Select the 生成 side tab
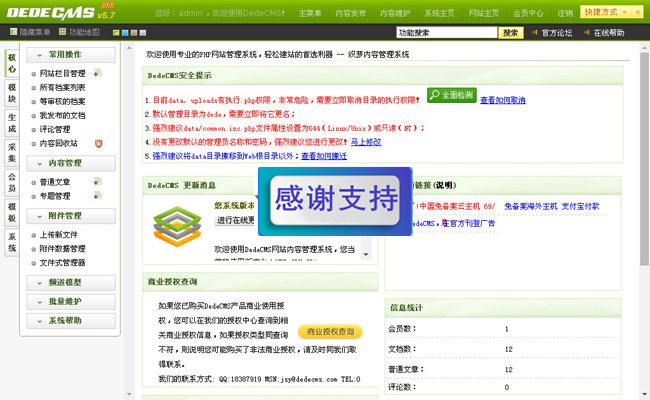This screenshot has width=650, height=400. click(12, 123)
